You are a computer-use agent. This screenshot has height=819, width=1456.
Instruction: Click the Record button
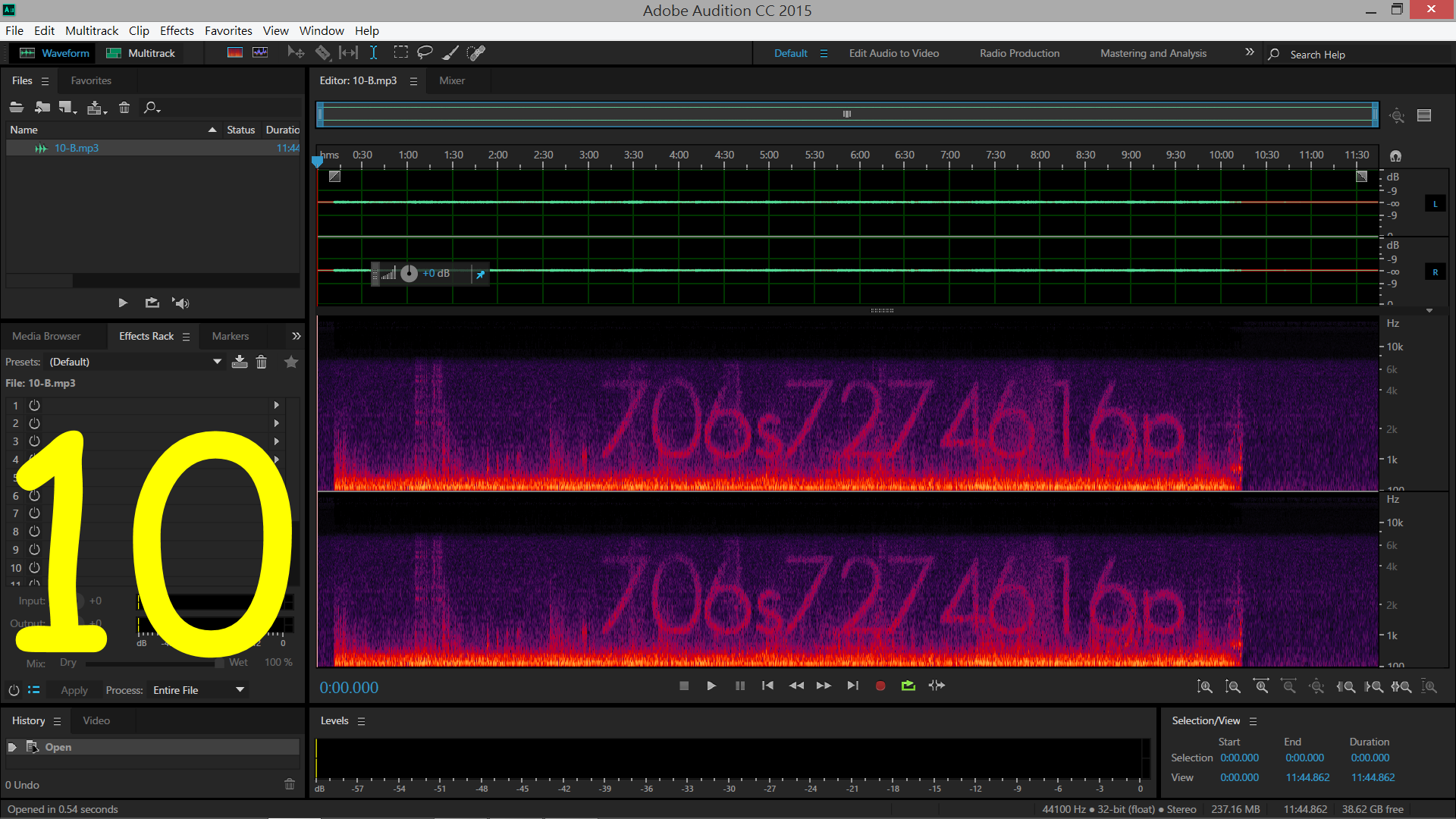[x=880, y=686]
